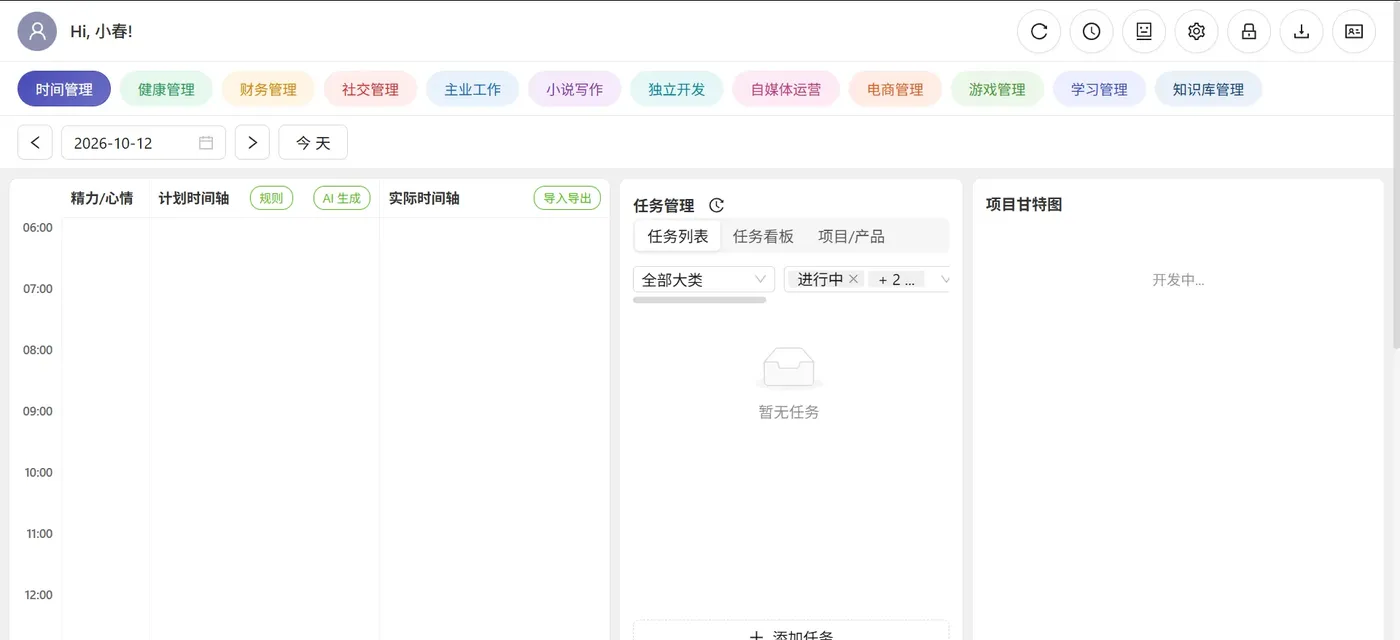Open the 自媒体运营 module
Screen dimensions: 1400x640
pyautogui.click(x=786, y=89)
